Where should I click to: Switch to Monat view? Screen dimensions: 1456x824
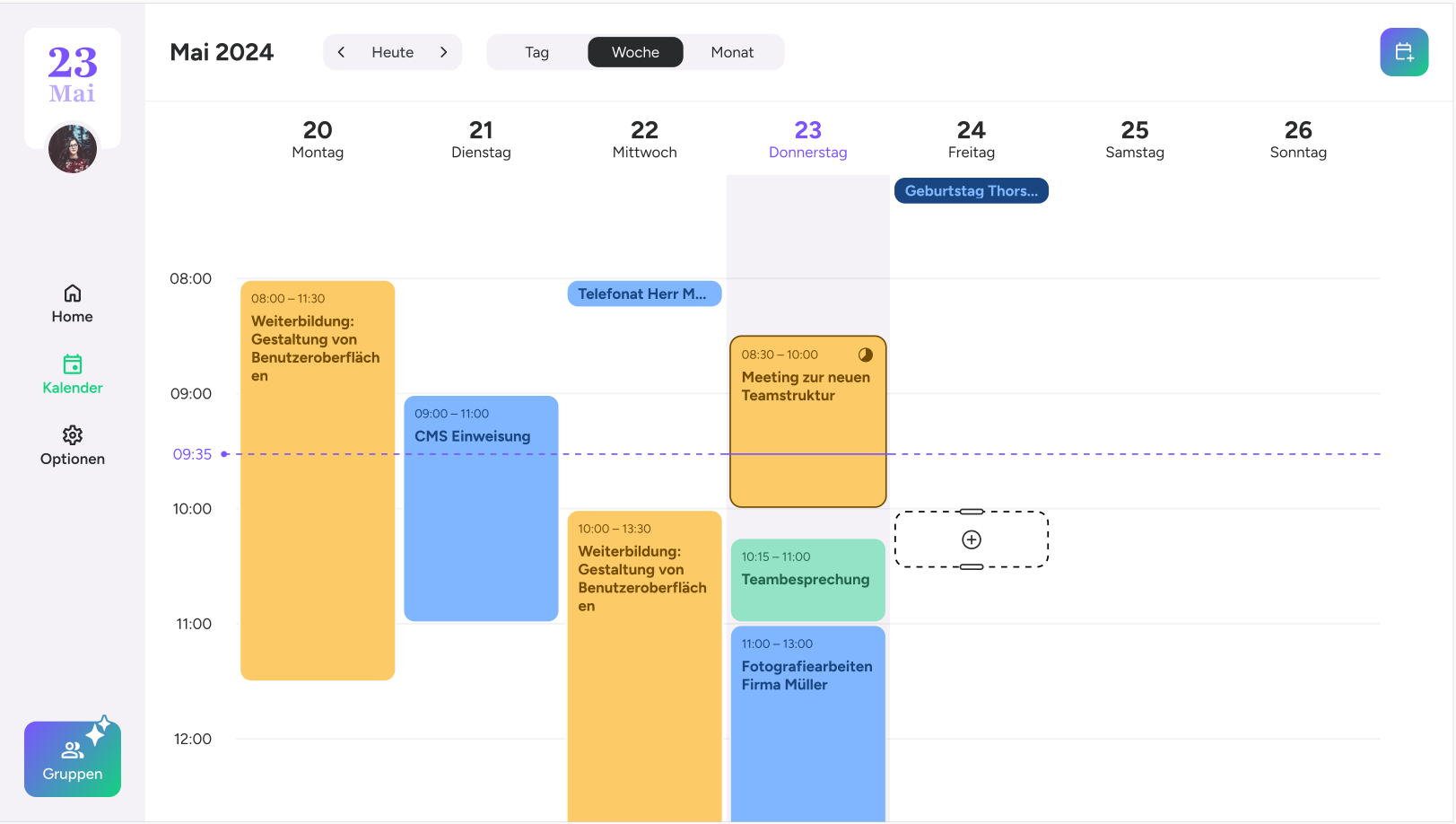(x=732, y=52)
